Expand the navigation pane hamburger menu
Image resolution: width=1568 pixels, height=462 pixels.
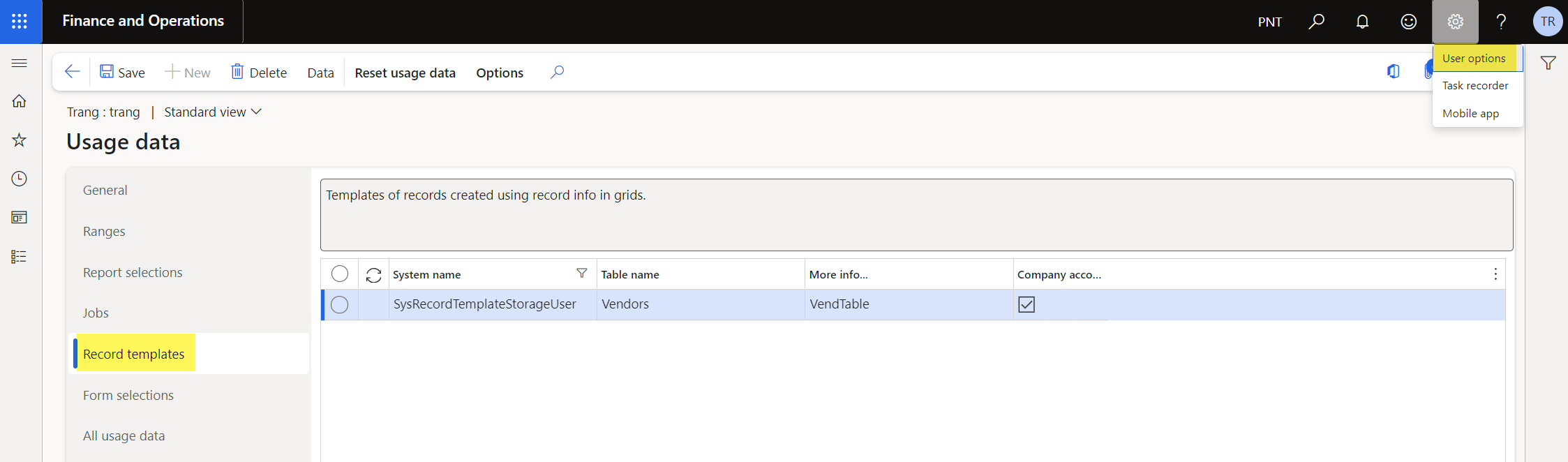[x=20, y=63]
